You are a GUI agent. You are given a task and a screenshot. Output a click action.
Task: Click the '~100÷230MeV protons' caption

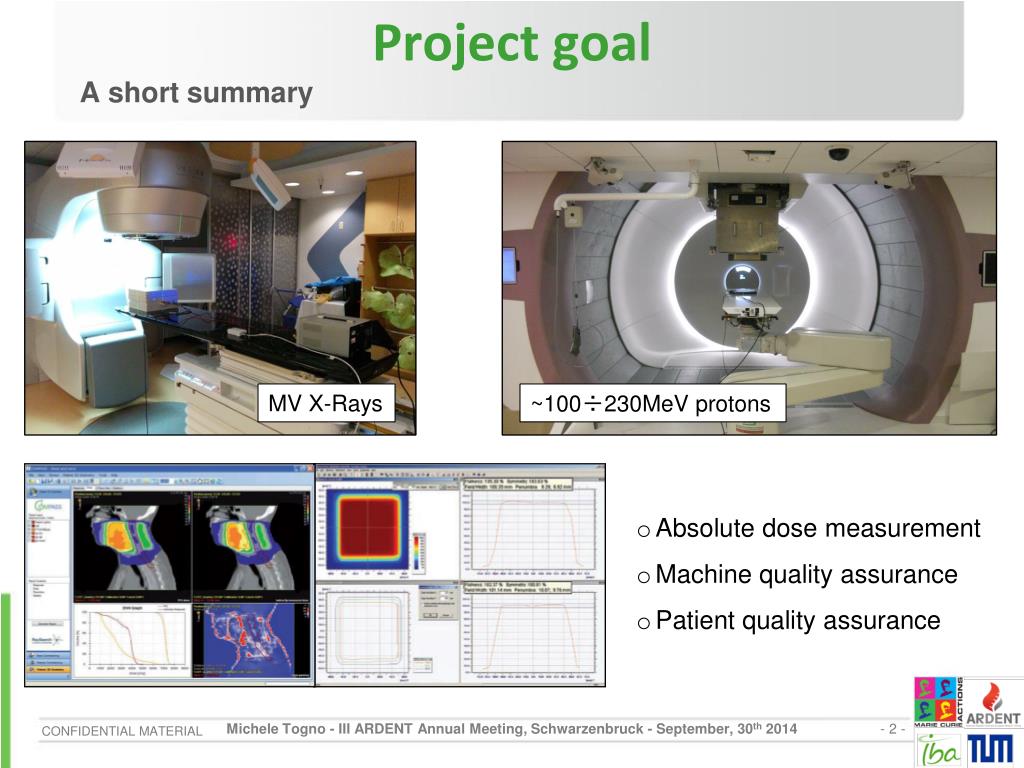click(651, 404)
